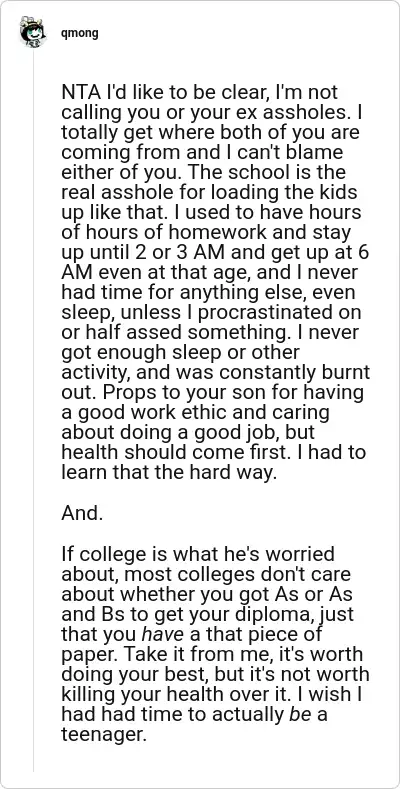Viewport: 400px width, 789px height.
Task: Click the italicized word "be"
Action: [300, 715]
